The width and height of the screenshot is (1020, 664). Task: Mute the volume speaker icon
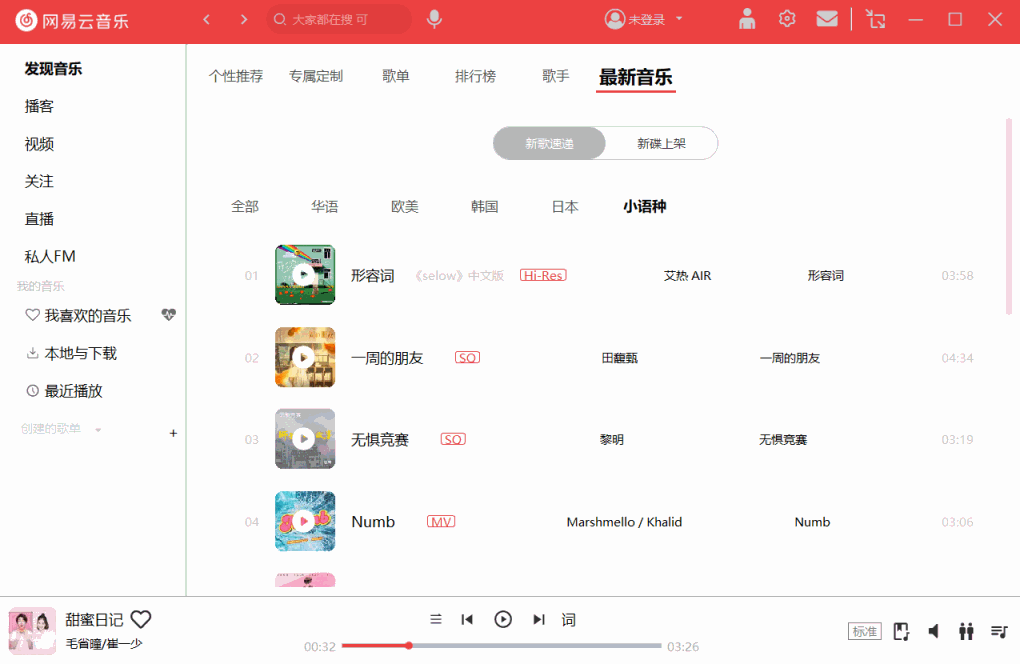(933, 631)
